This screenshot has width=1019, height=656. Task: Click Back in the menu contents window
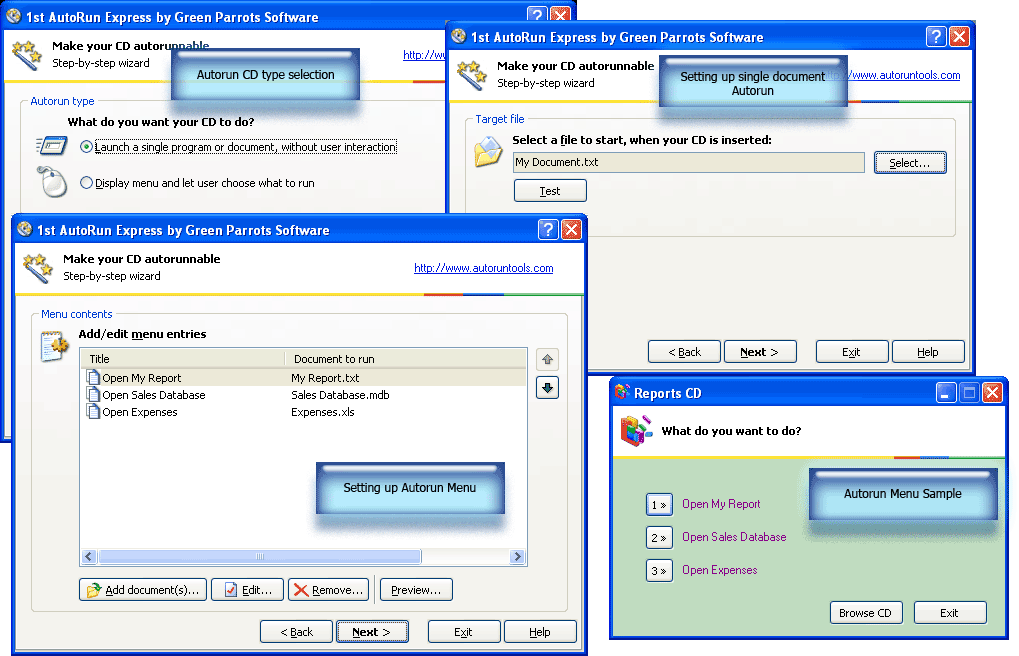[x=296, y=632]
